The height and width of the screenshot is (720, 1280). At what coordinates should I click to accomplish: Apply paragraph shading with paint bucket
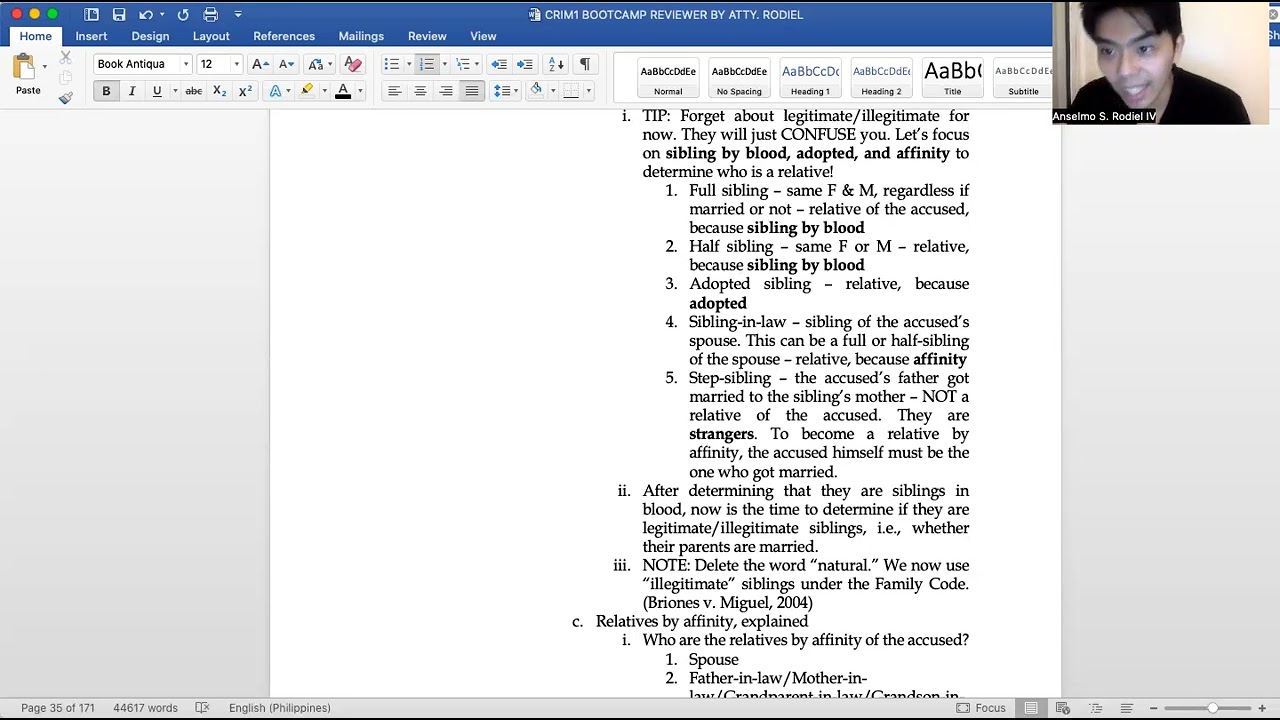pyautogui.click(x=536, y=91)
